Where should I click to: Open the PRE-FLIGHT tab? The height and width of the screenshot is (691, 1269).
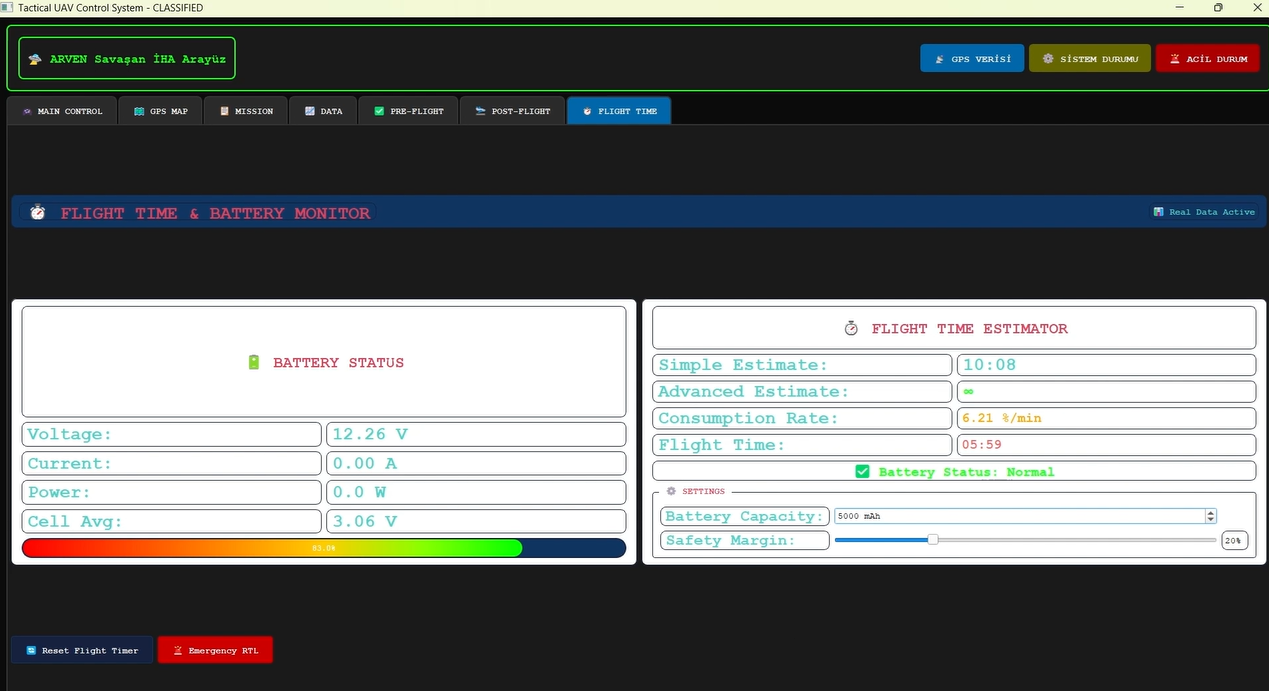408,111
